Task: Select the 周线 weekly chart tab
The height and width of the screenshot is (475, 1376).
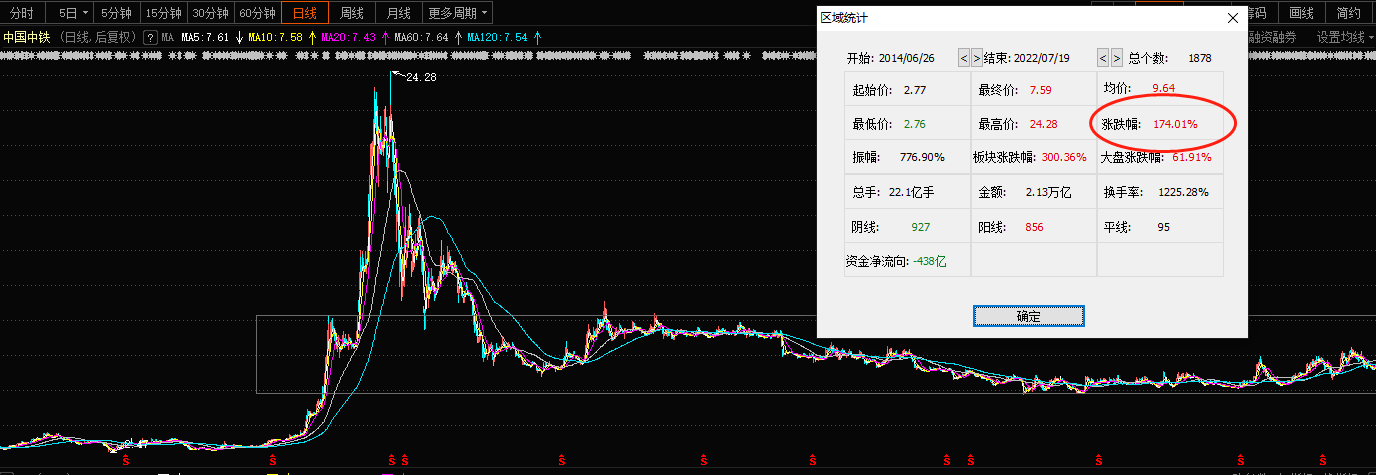Action: coord(352,13)
